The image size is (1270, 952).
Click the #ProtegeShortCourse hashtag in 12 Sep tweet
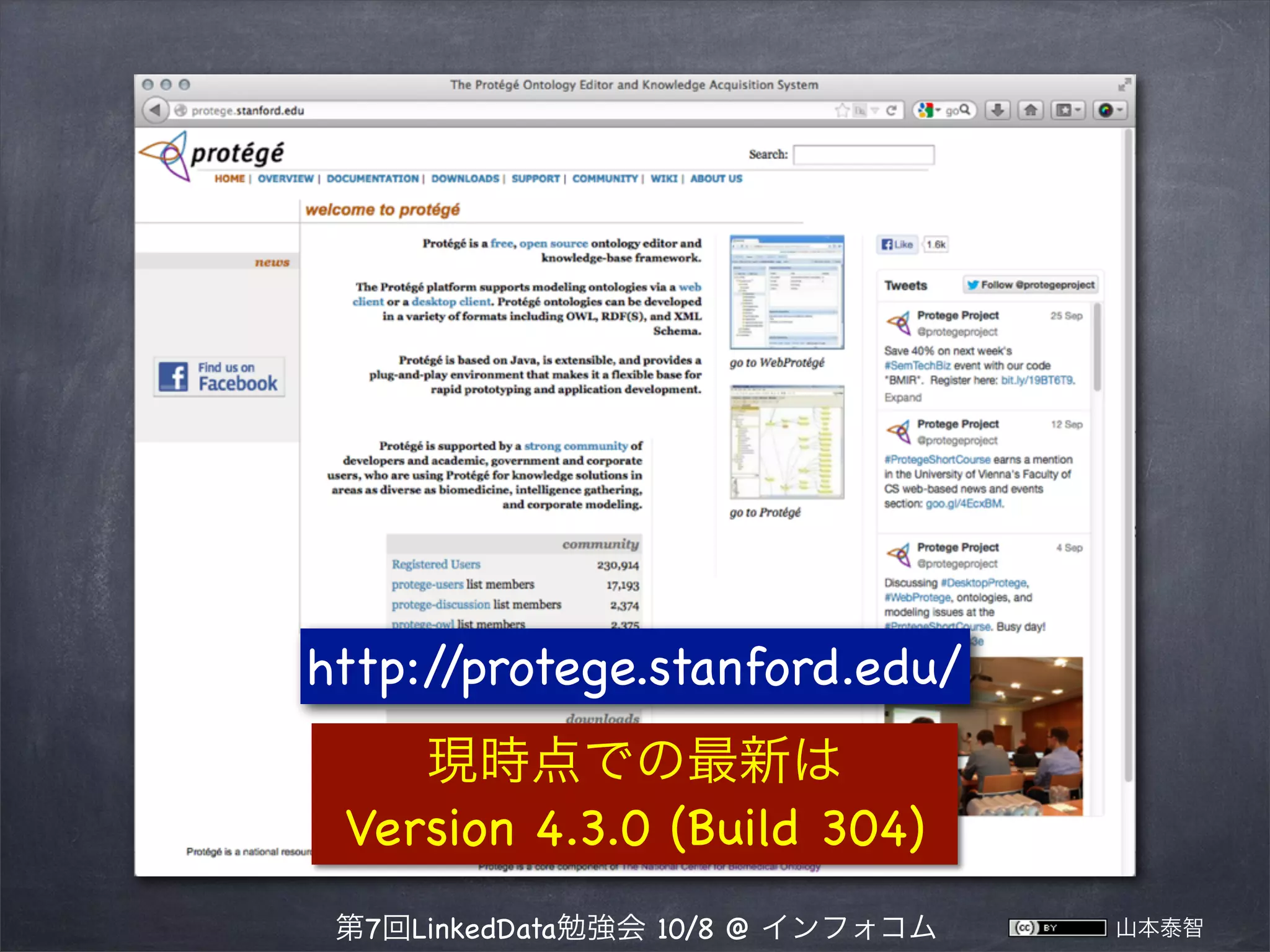pyautogui.click(x=938, y=460)
